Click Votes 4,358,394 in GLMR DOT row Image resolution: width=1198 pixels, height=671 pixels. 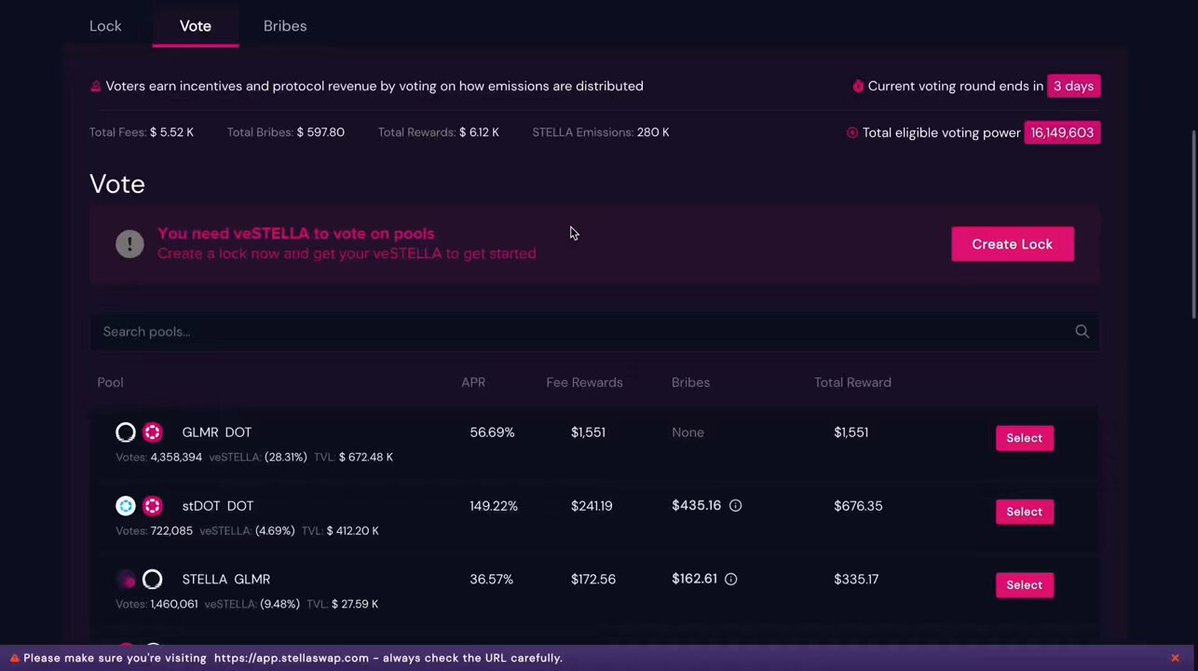[x=159, y=457]
